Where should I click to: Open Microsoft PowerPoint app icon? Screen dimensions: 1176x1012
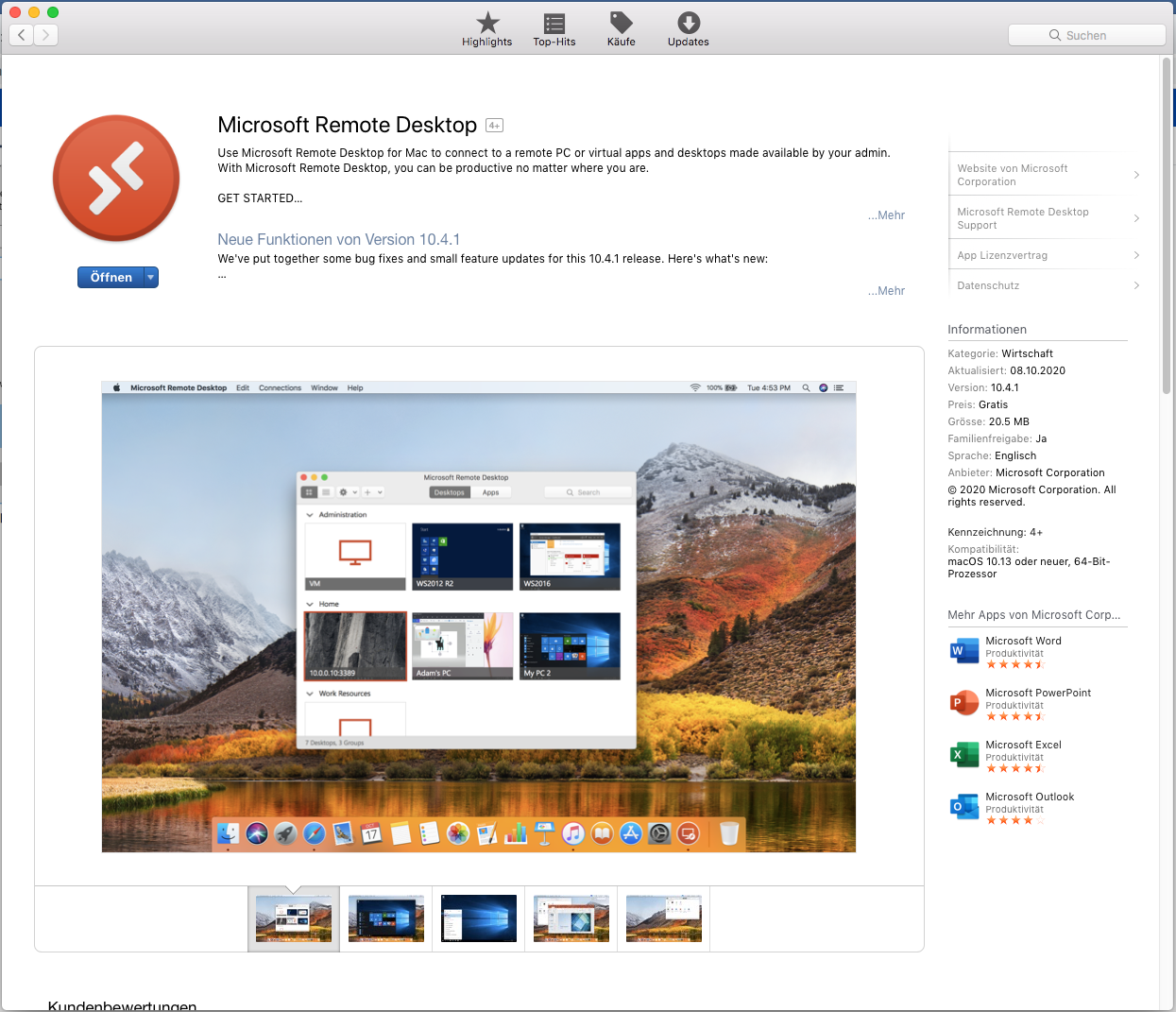point(964,703)
